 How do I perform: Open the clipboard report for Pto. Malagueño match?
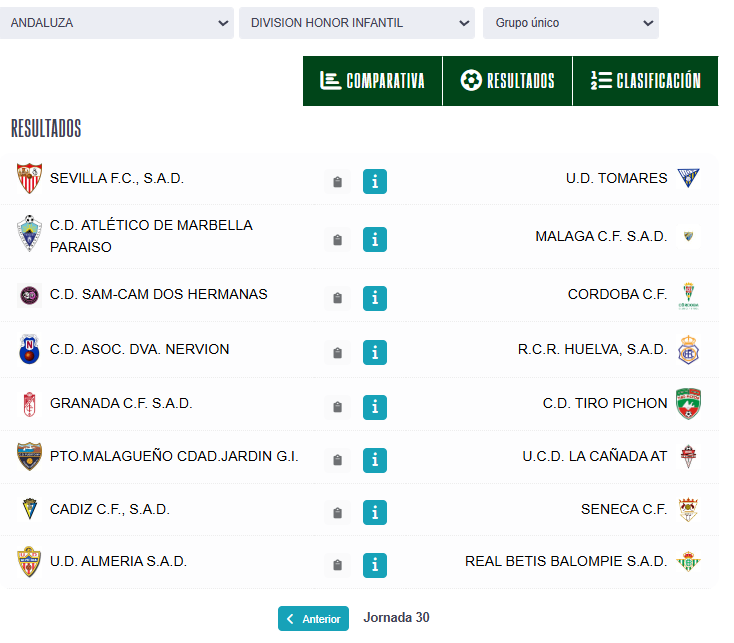[337, 460]
